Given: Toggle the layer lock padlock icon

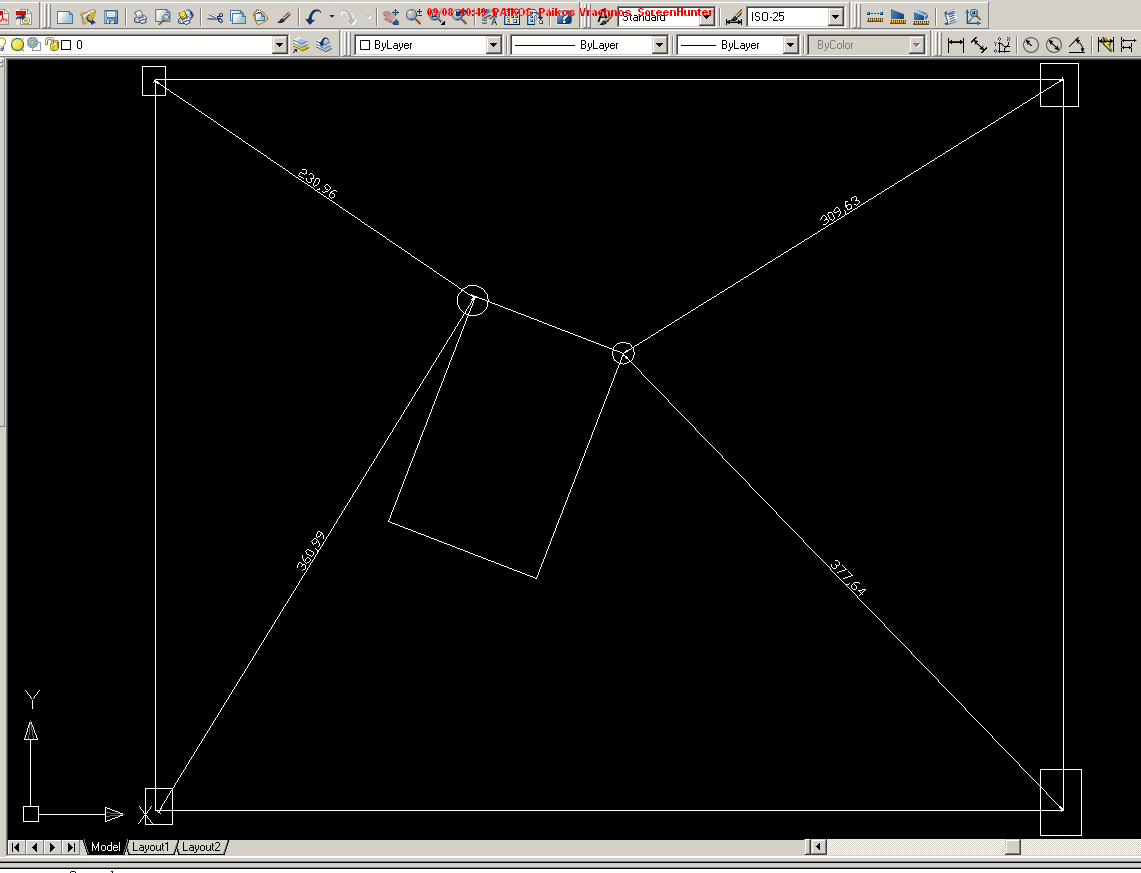Looking at the screenshot, I should [x=51, y=45].
